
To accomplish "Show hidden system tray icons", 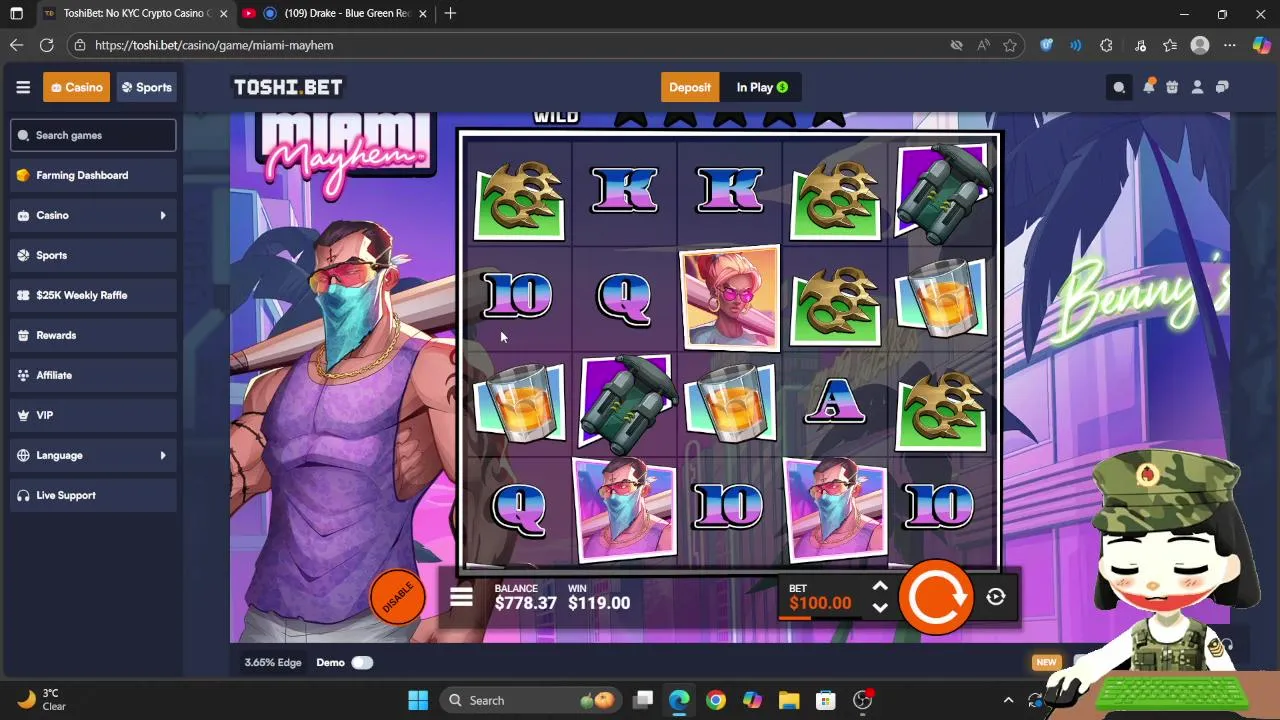I will pyautogui.click(x=1008, y=700).
